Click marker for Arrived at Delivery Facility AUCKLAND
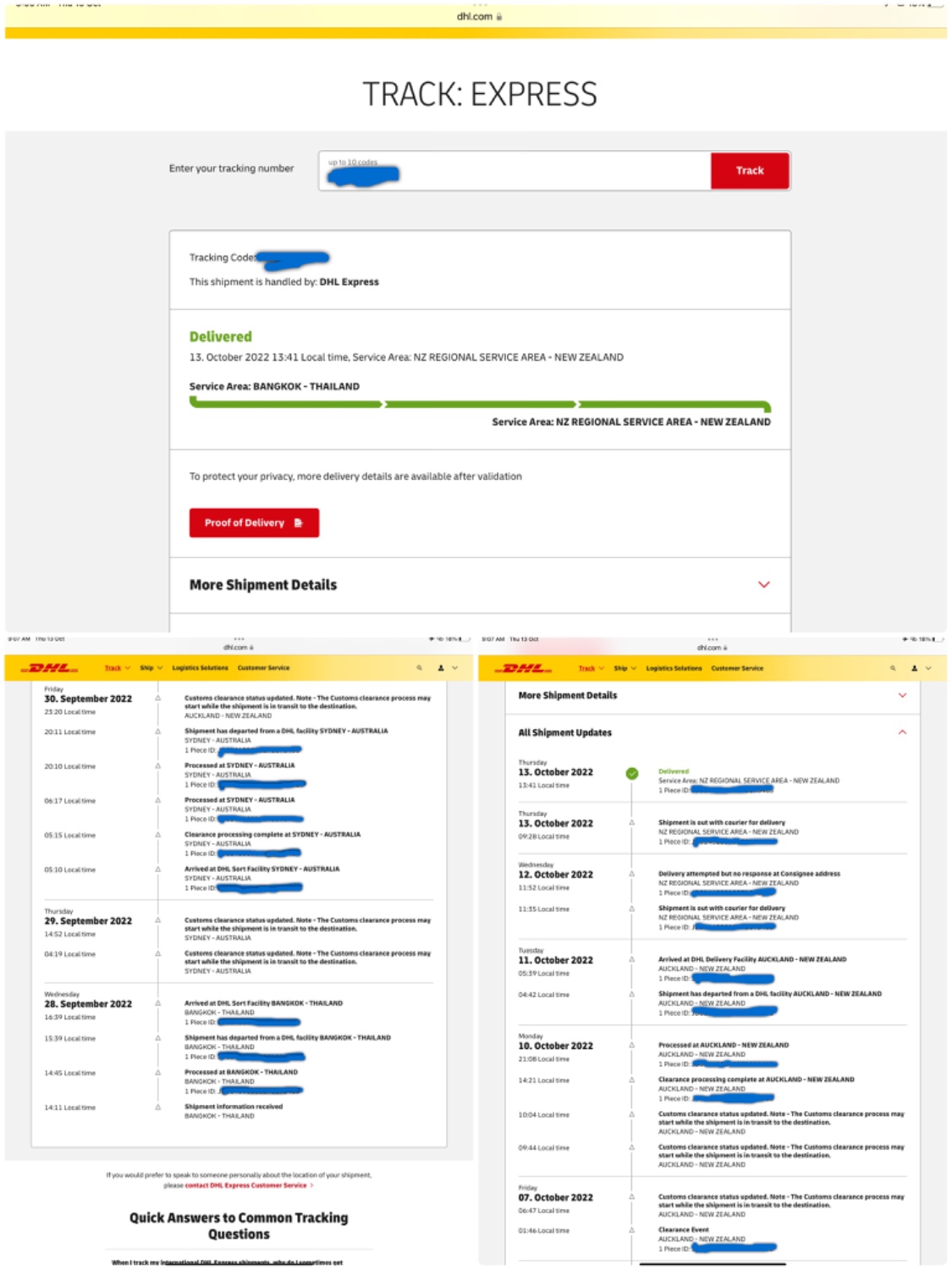This screenshot has height=1270, width=952. click(632, 960)
